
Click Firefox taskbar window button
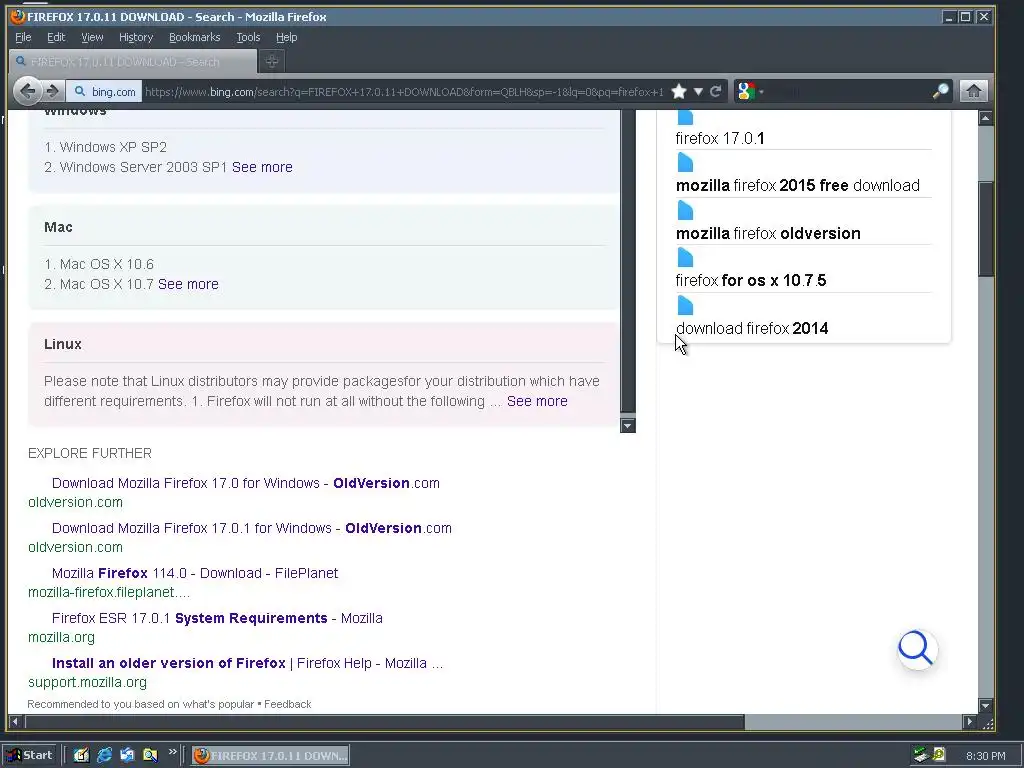pyautogui.click(x=270, y=756)
